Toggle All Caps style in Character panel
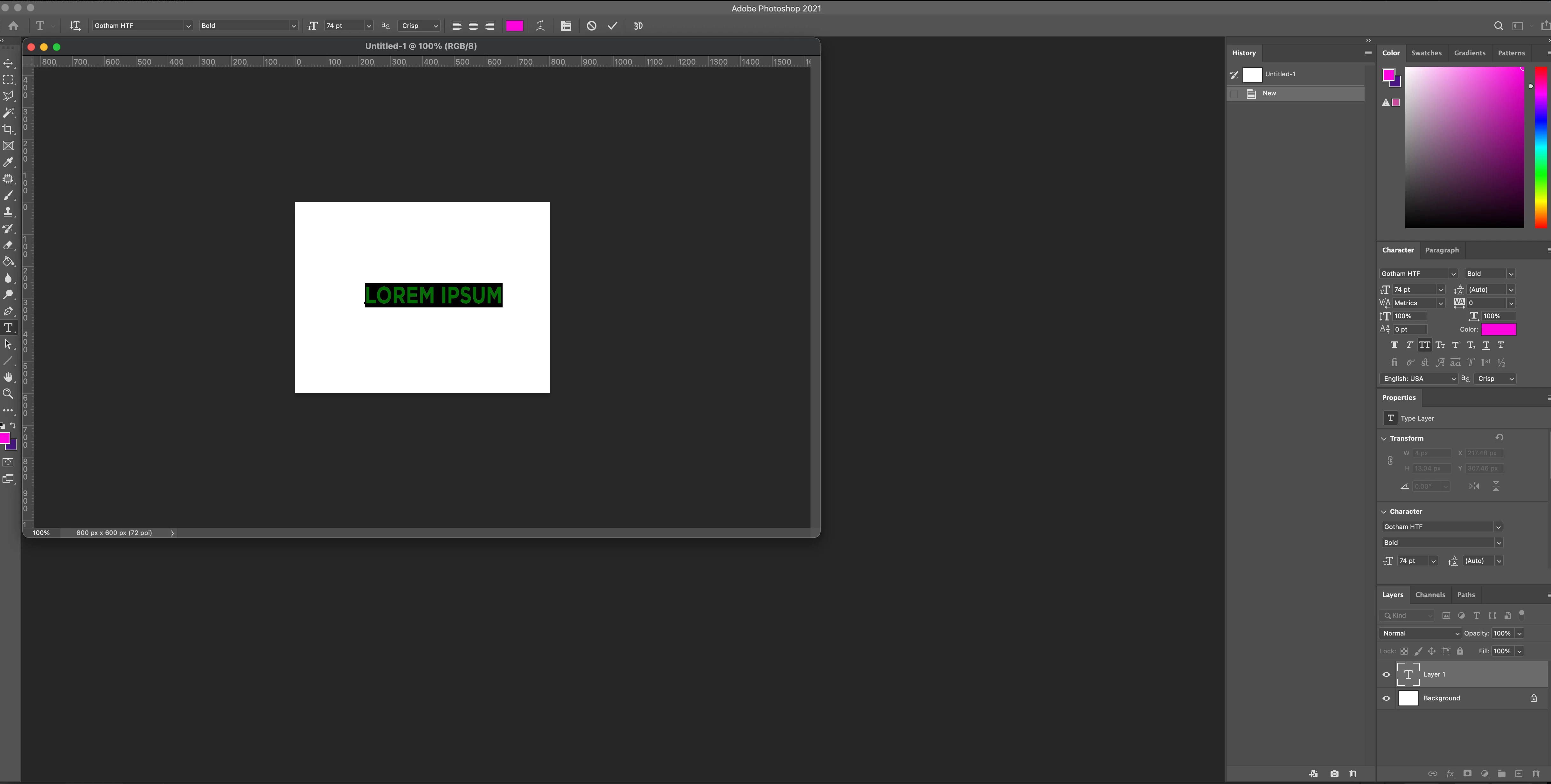This screenshot has height=784, width=1551. click(x=1424, y=345)
